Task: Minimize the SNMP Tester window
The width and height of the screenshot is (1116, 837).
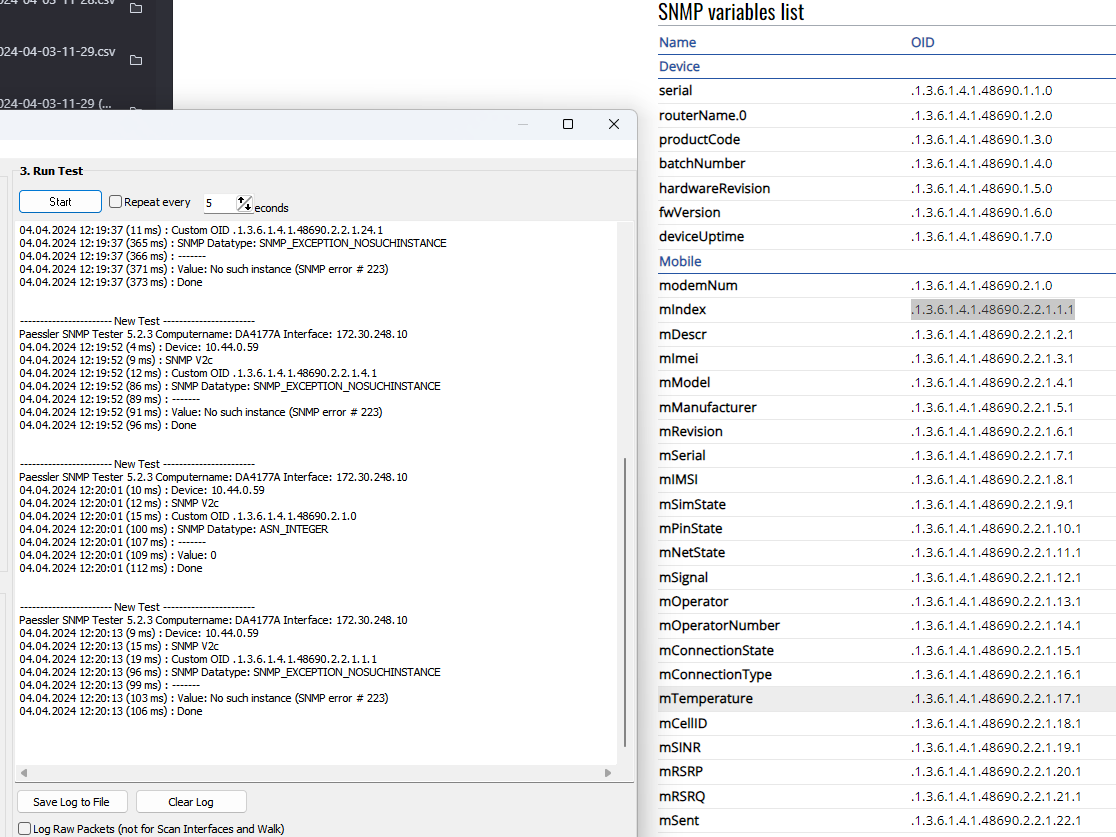Action: 523,125
